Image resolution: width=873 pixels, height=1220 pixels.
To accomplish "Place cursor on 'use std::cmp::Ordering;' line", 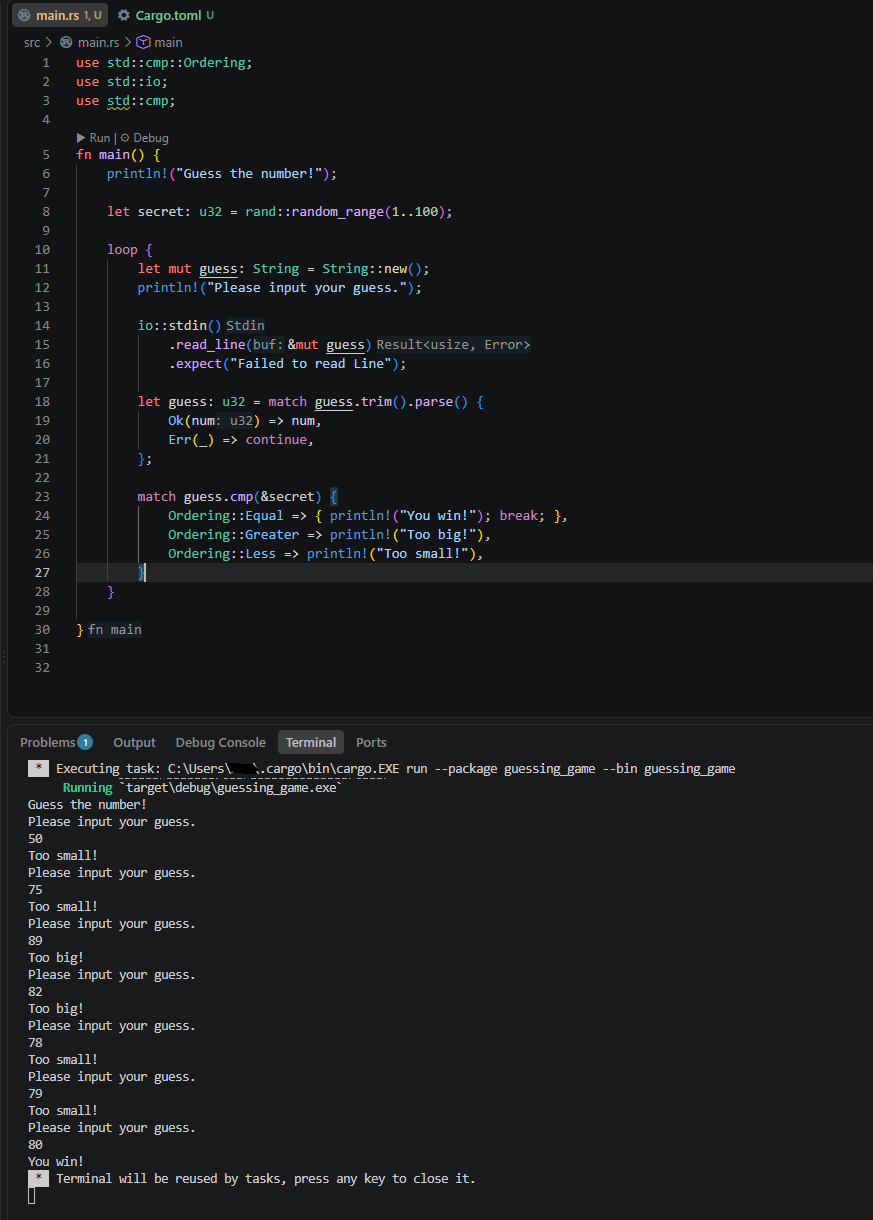I will [165, 63].
